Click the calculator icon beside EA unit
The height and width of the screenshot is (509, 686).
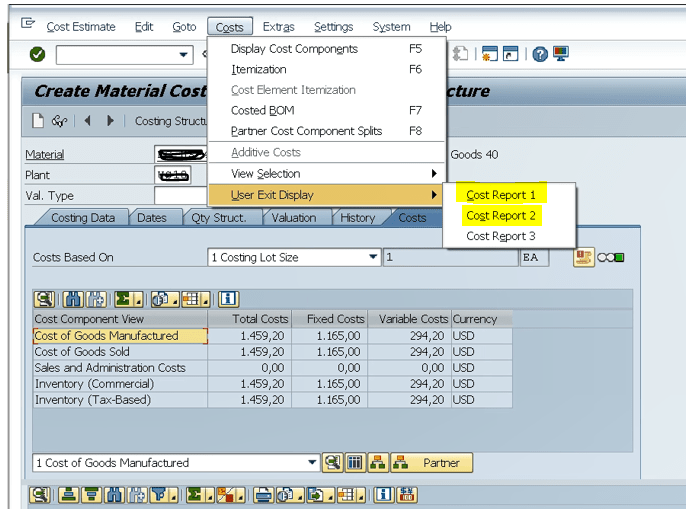pos(584,257)
